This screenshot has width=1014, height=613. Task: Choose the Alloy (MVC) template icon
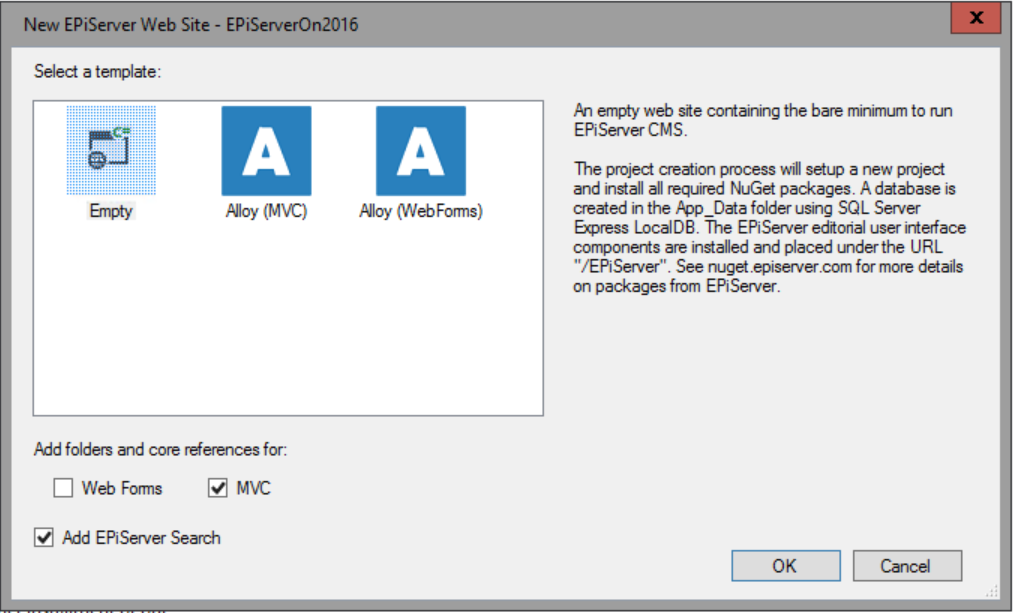click(266, 150)
